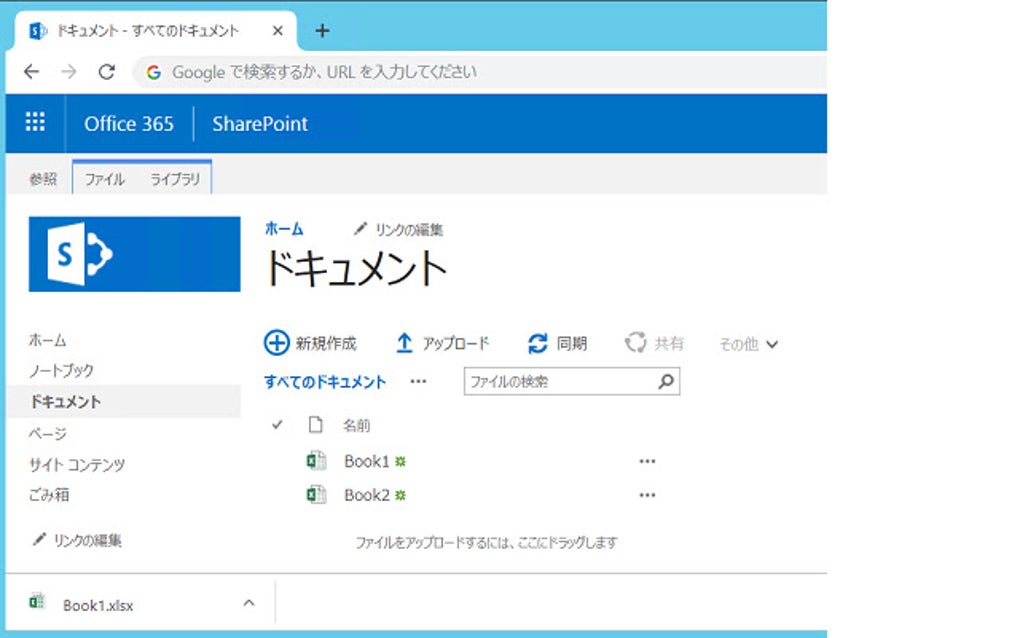Click the 同期 sync arrows icon

(536, 342)
